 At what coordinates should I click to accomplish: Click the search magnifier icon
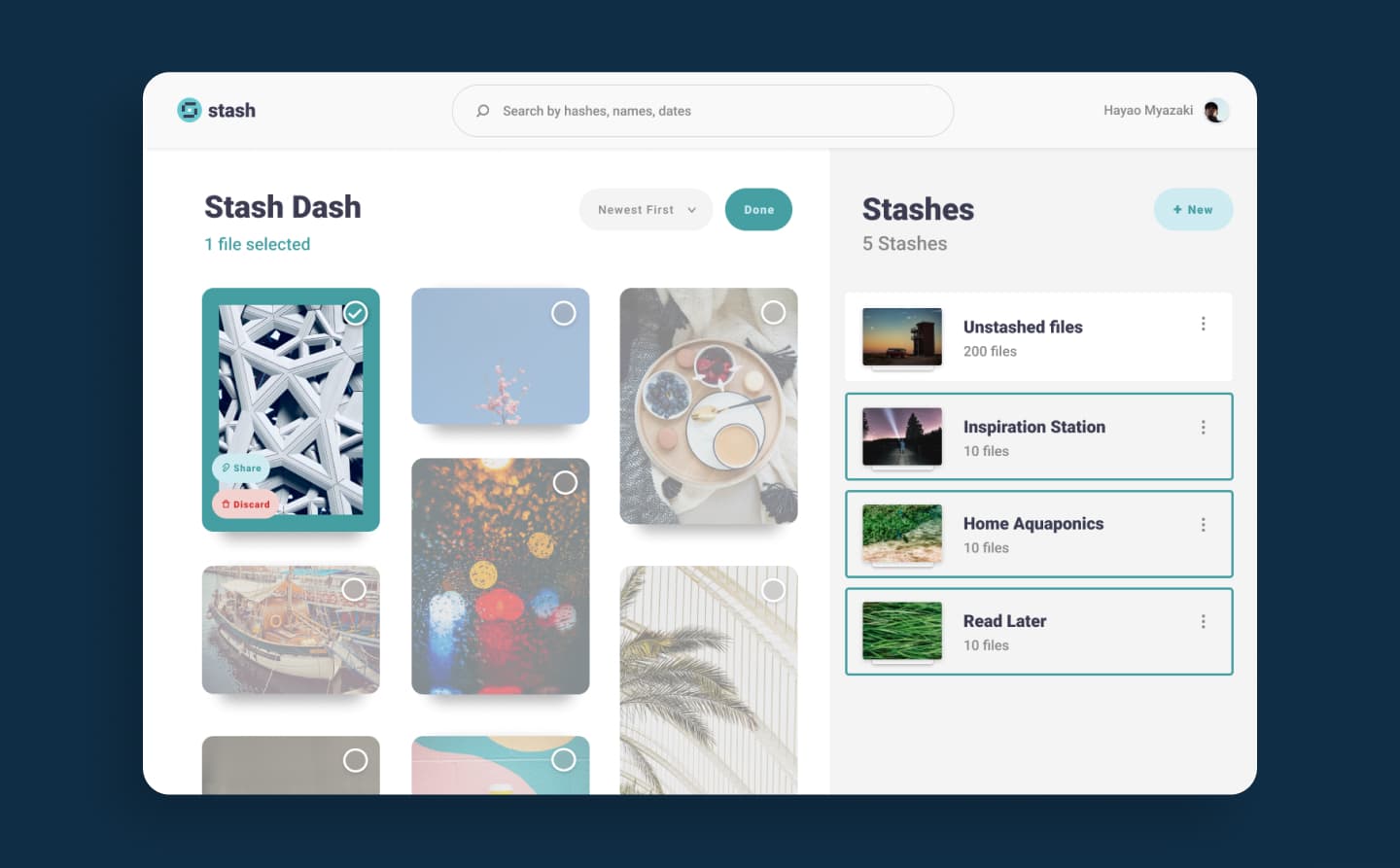pyautogui.click(x=482, y=111)
